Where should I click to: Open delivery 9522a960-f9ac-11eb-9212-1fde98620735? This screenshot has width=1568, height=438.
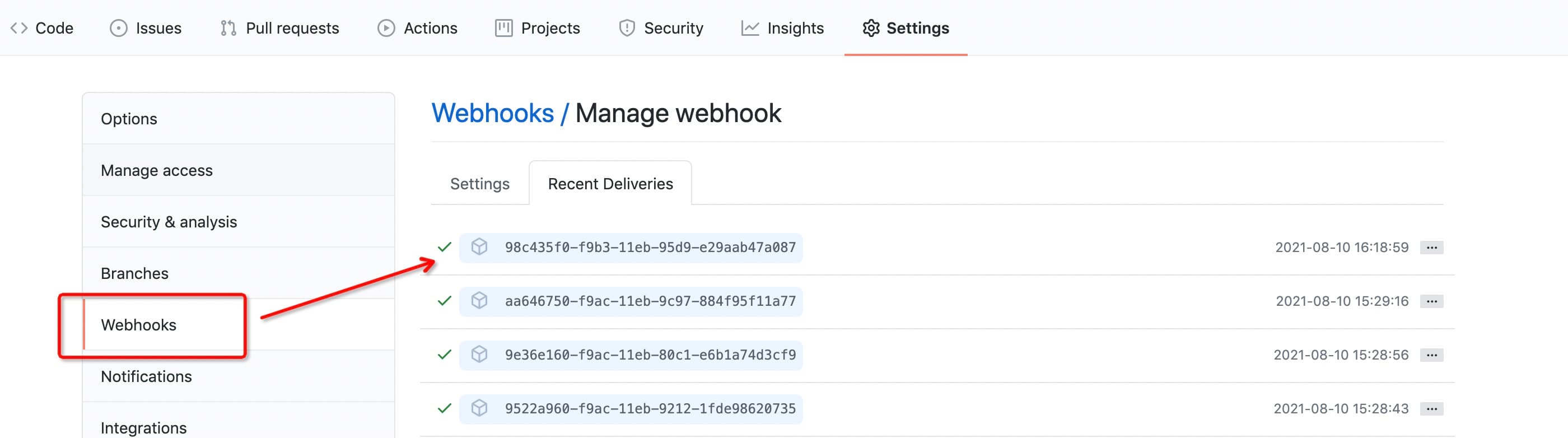[x=631, y=408]
